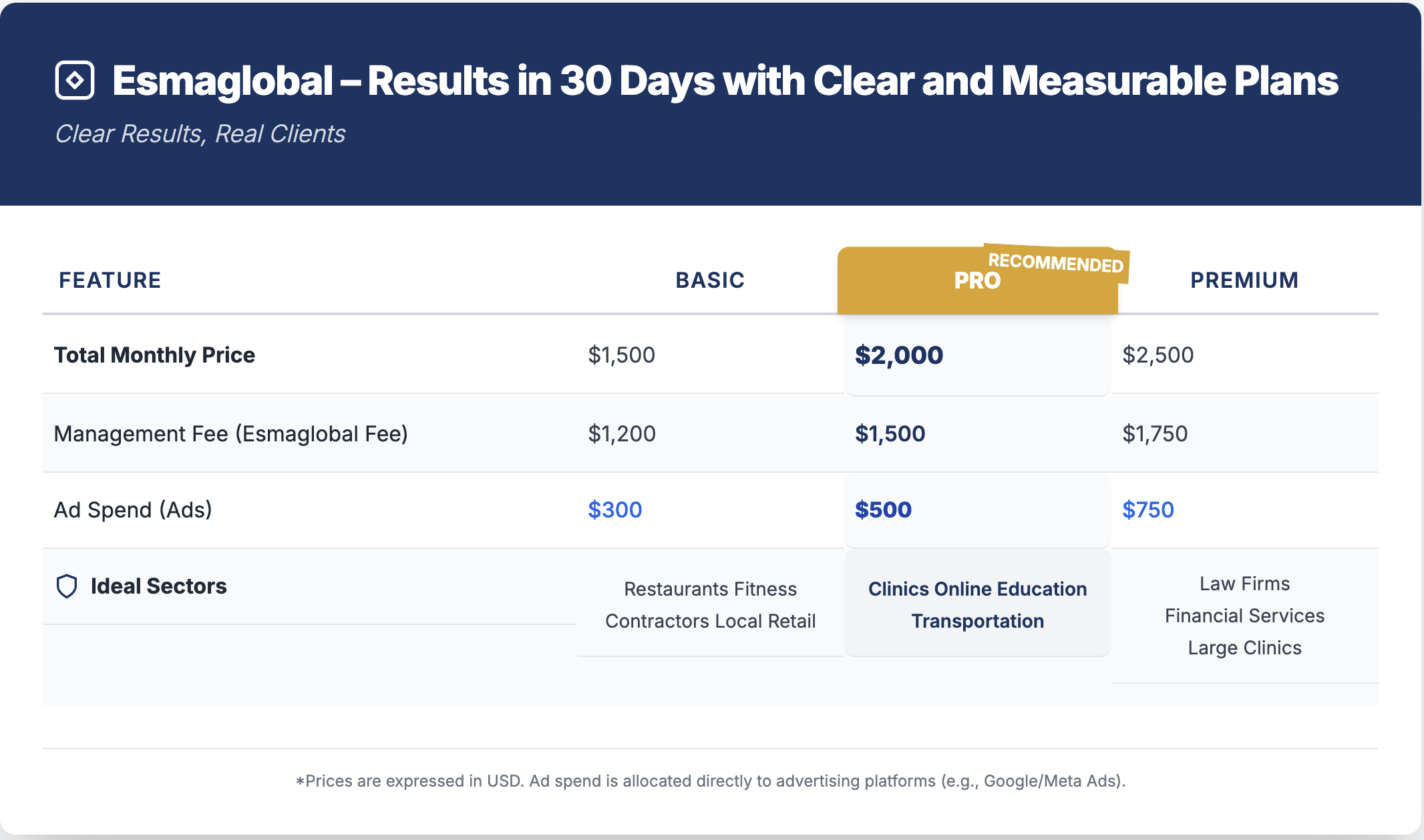Click the blue $300 Basic ad spend

614,510
